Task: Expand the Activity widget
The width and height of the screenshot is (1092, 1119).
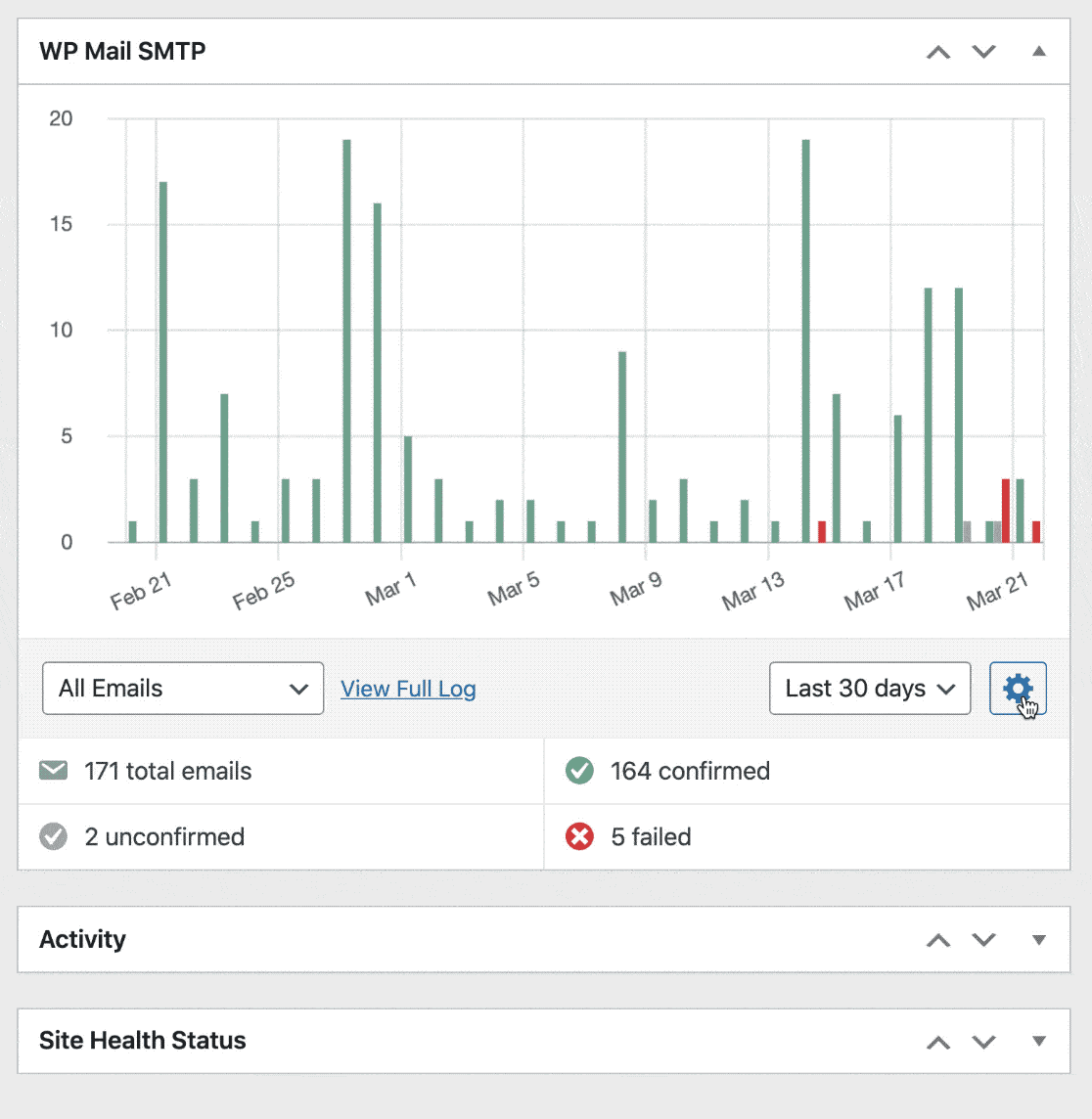Action: pos(1038,940)
